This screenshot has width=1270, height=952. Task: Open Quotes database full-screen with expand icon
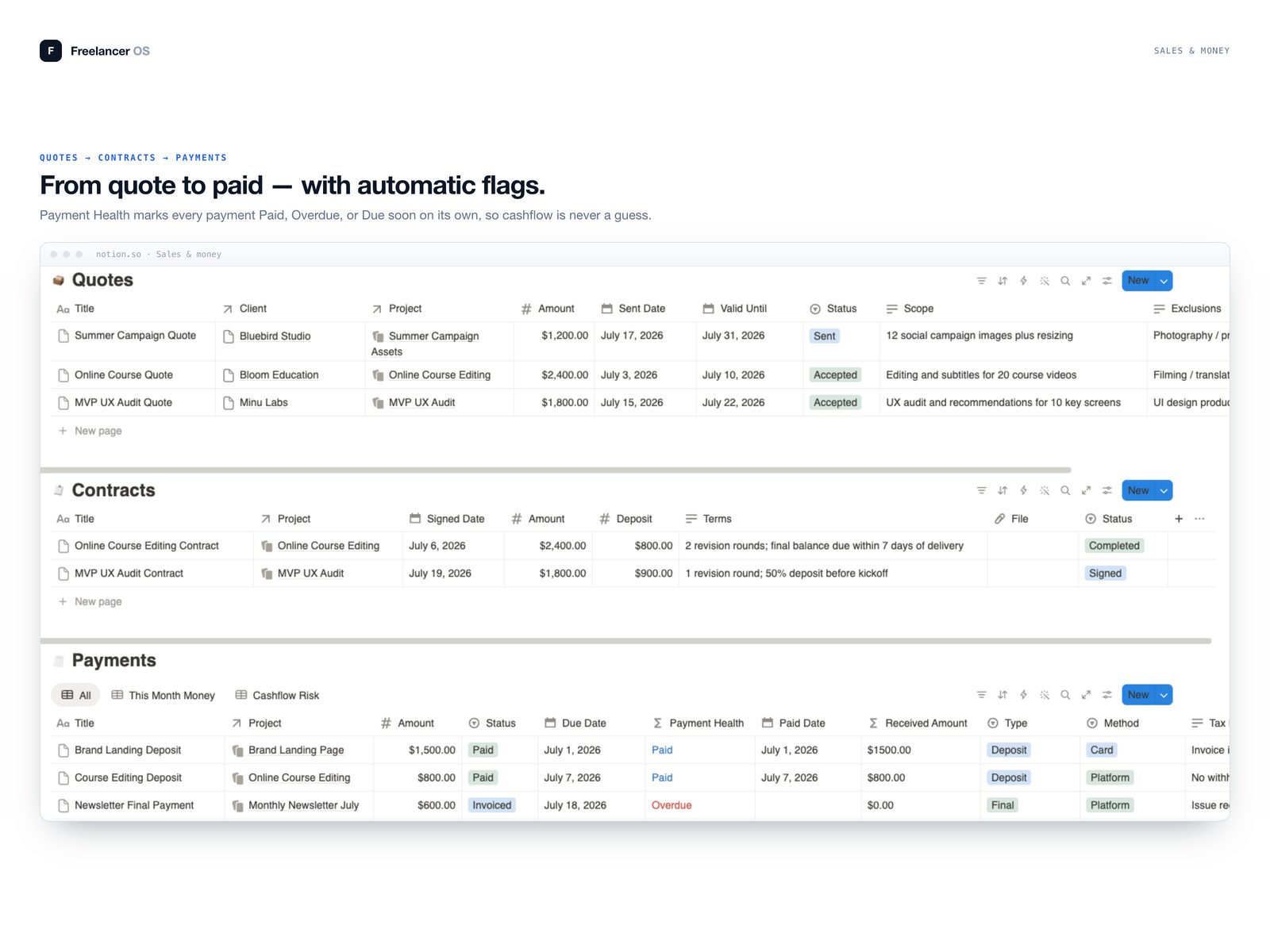[x=1086, y=281]
